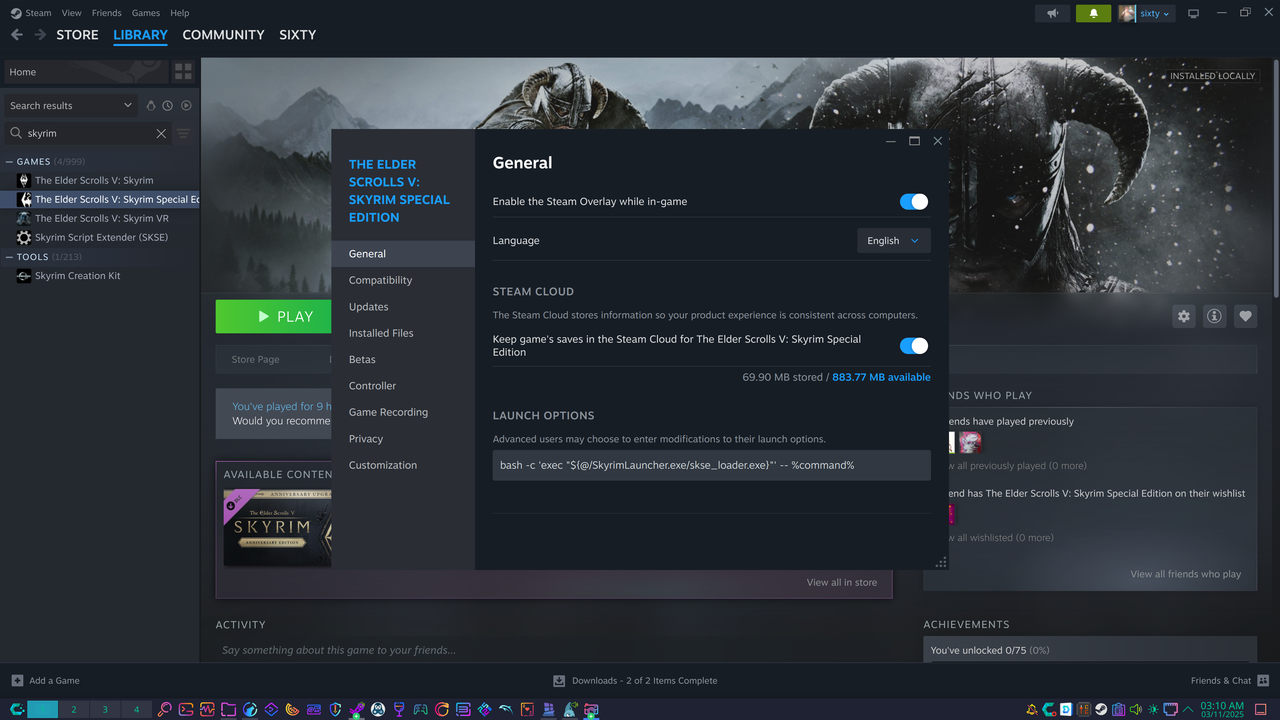The image size is (1280, 720).
Task: Edit the skse_loader launch options field
Action: coord(711,464)
